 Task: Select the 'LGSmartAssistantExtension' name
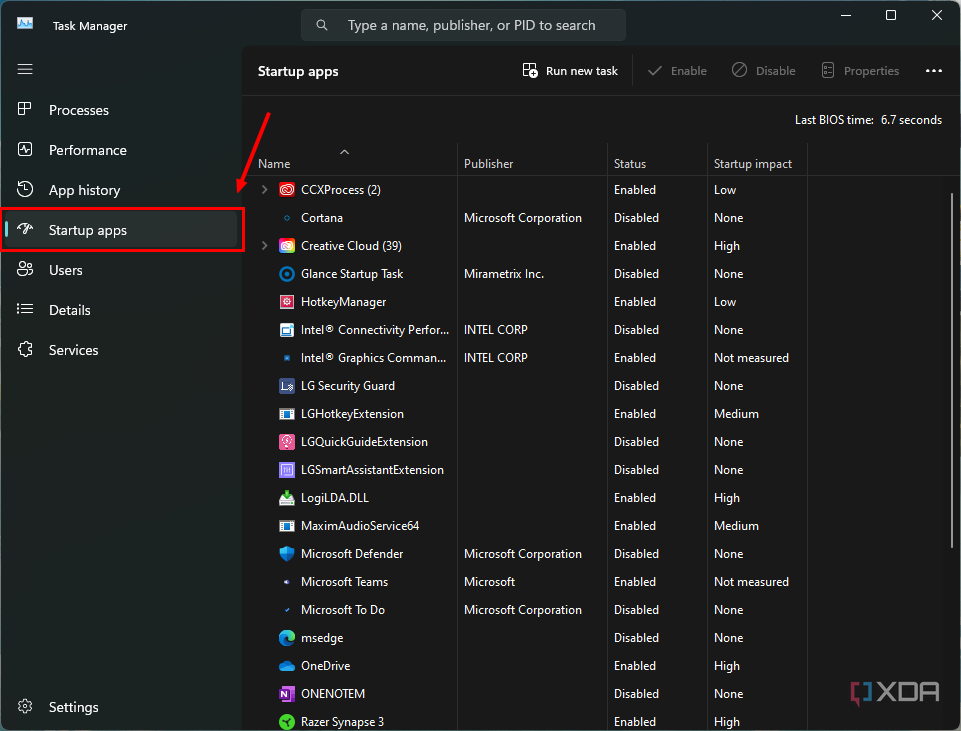tap(372, 470)
